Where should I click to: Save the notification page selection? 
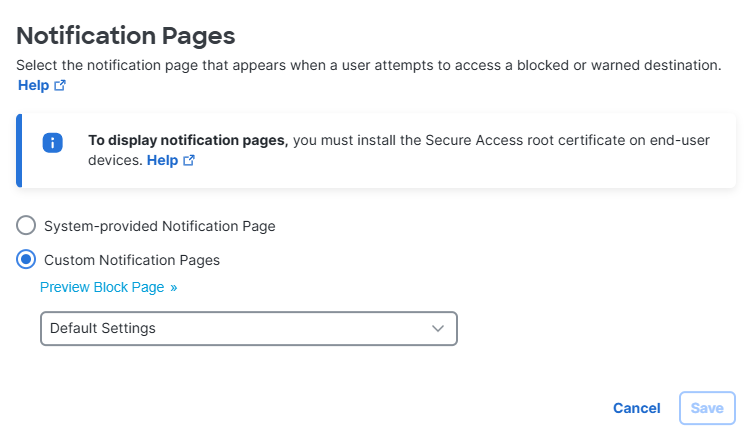707,408
